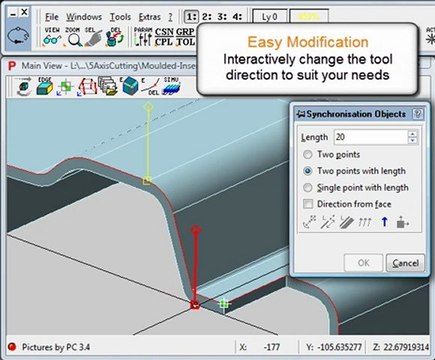
Task: Open the Extras menu
Action: click(x=150, y=17)
